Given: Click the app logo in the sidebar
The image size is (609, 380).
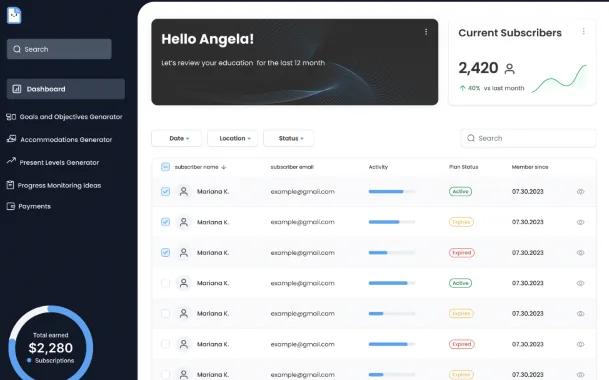Looking at the screenshot, I should click(14, 15).
